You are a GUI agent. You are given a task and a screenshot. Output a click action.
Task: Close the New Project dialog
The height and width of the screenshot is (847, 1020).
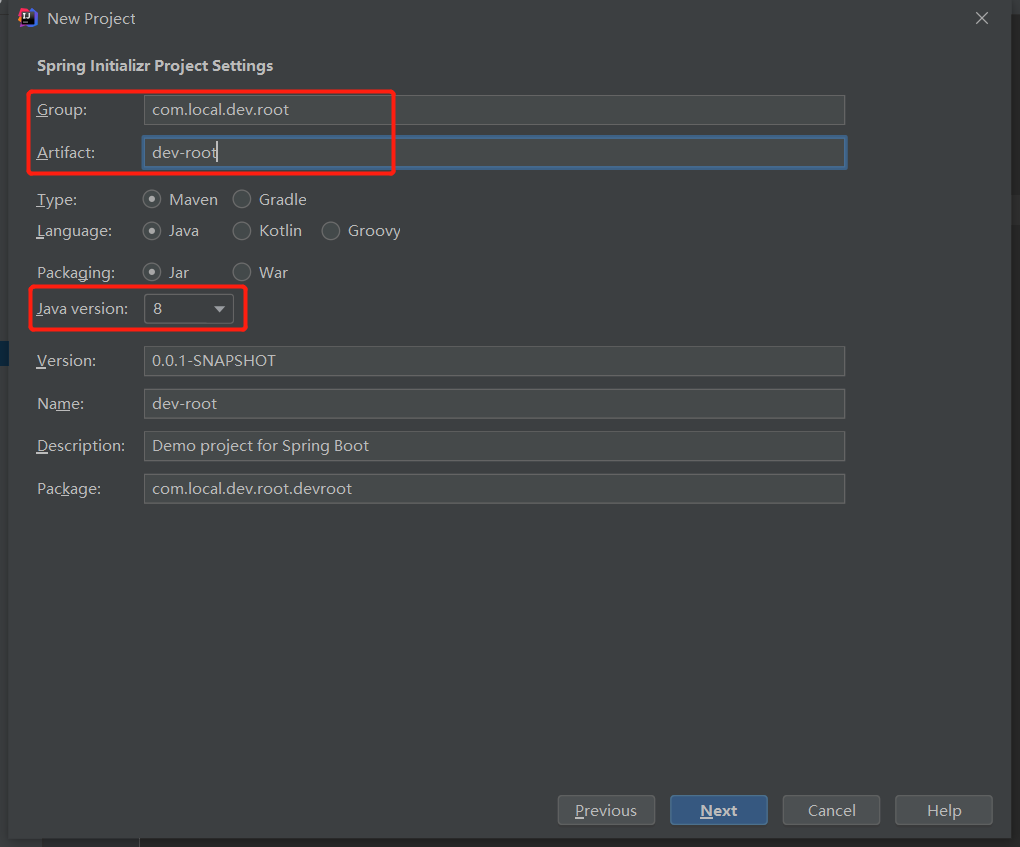(982, 18)
